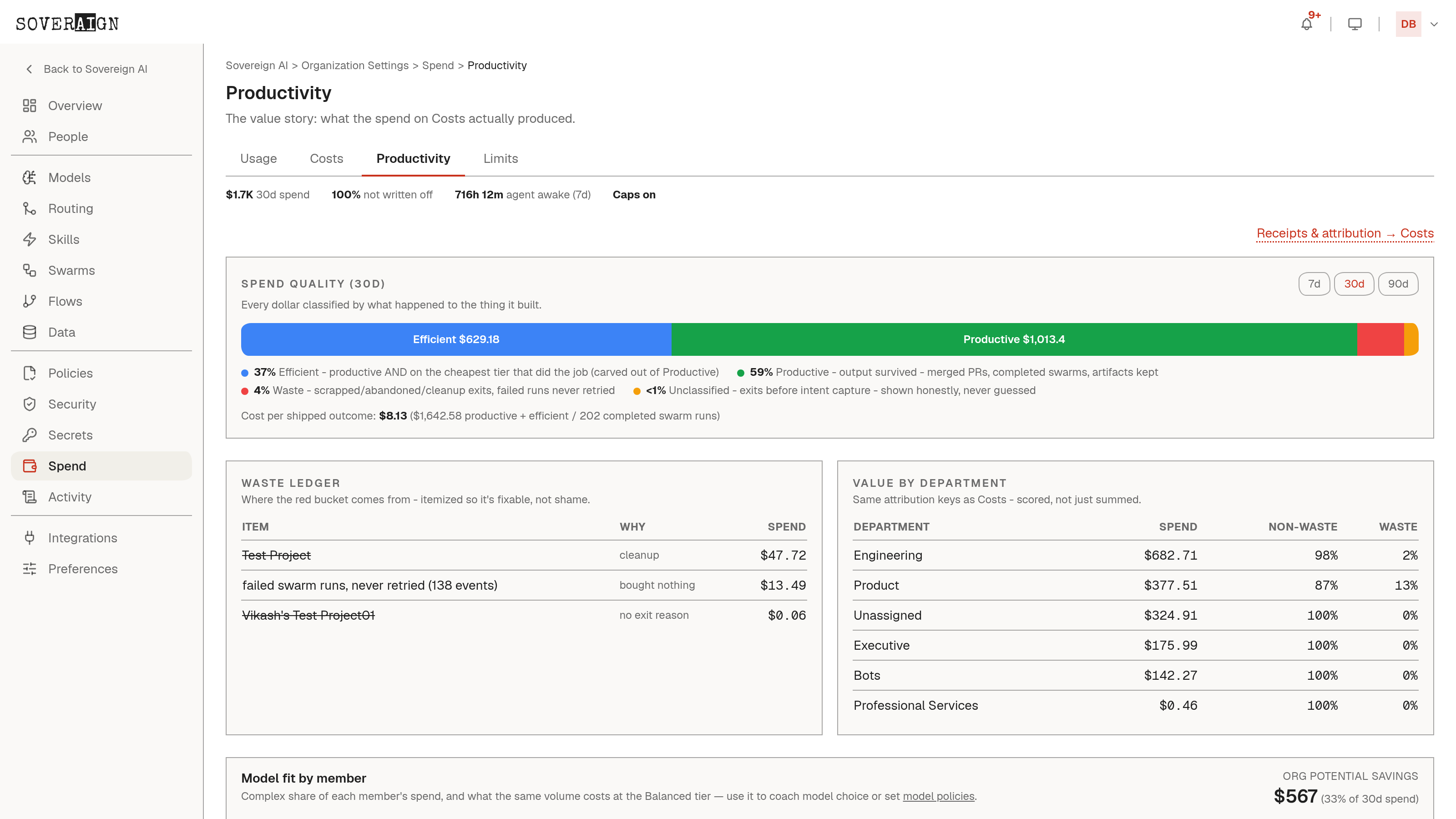The height and width of the screenshot is (819, 1456).
Task: Click the Swarms icon
Action: tap(30, 270)
